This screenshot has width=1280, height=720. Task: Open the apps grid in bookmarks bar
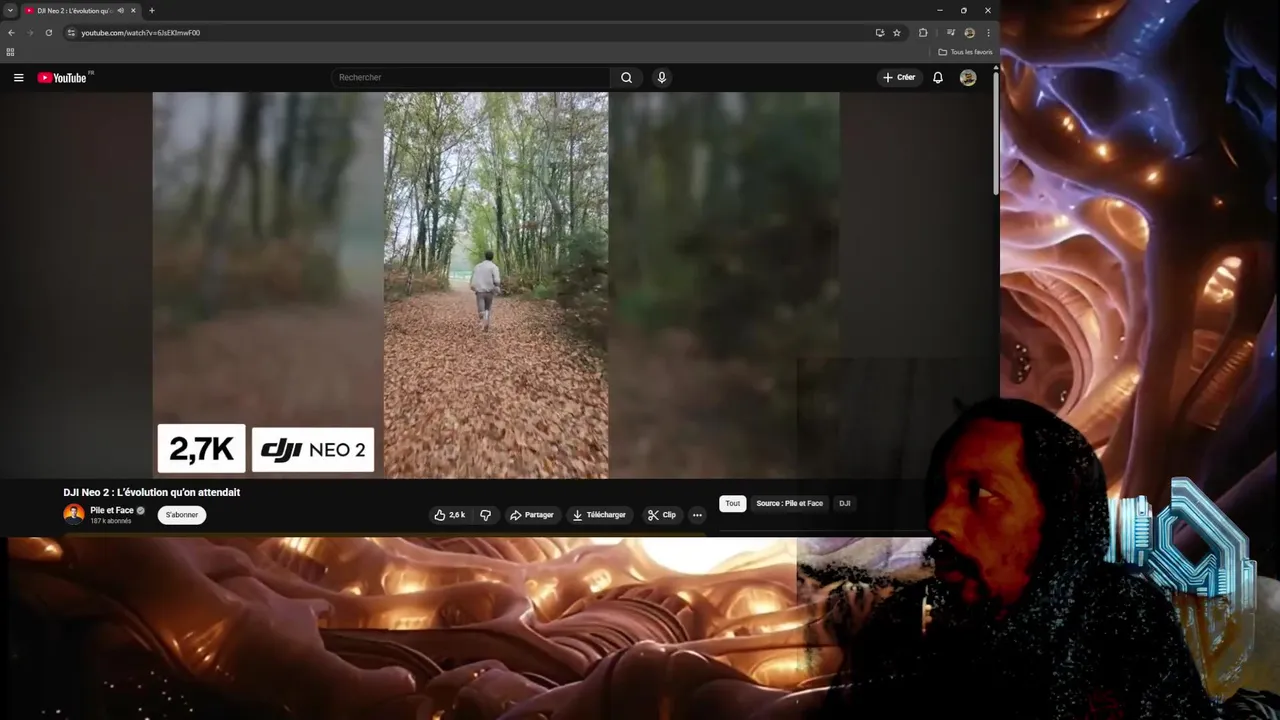pyautogui.click(x=10, y=52)
